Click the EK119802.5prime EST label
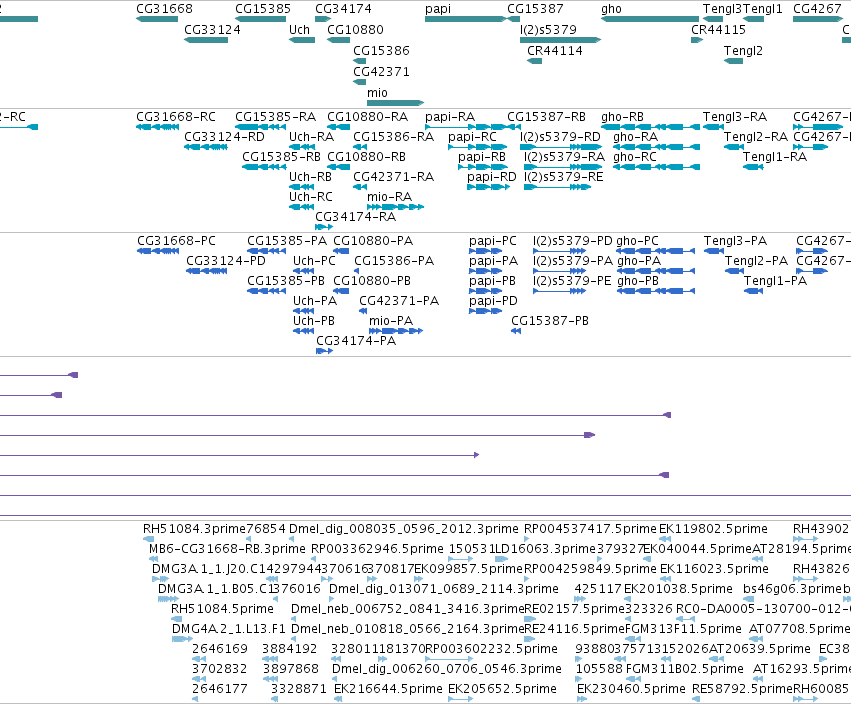Viewport: 851px width, 704px height. click(x=713, y=529)
